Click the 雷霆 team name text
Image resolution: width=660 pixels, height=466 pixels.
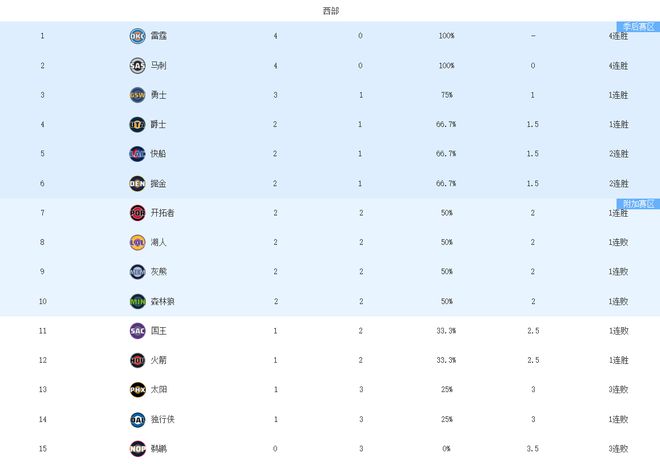click(x=159, y=36)
